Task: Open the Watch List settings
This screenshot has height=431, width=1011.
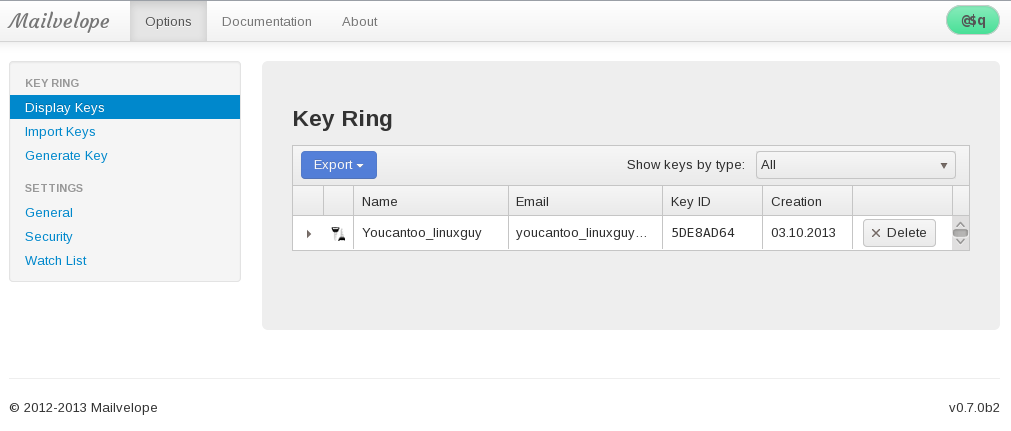Action: pyautogui.click(x=56, y=260)
